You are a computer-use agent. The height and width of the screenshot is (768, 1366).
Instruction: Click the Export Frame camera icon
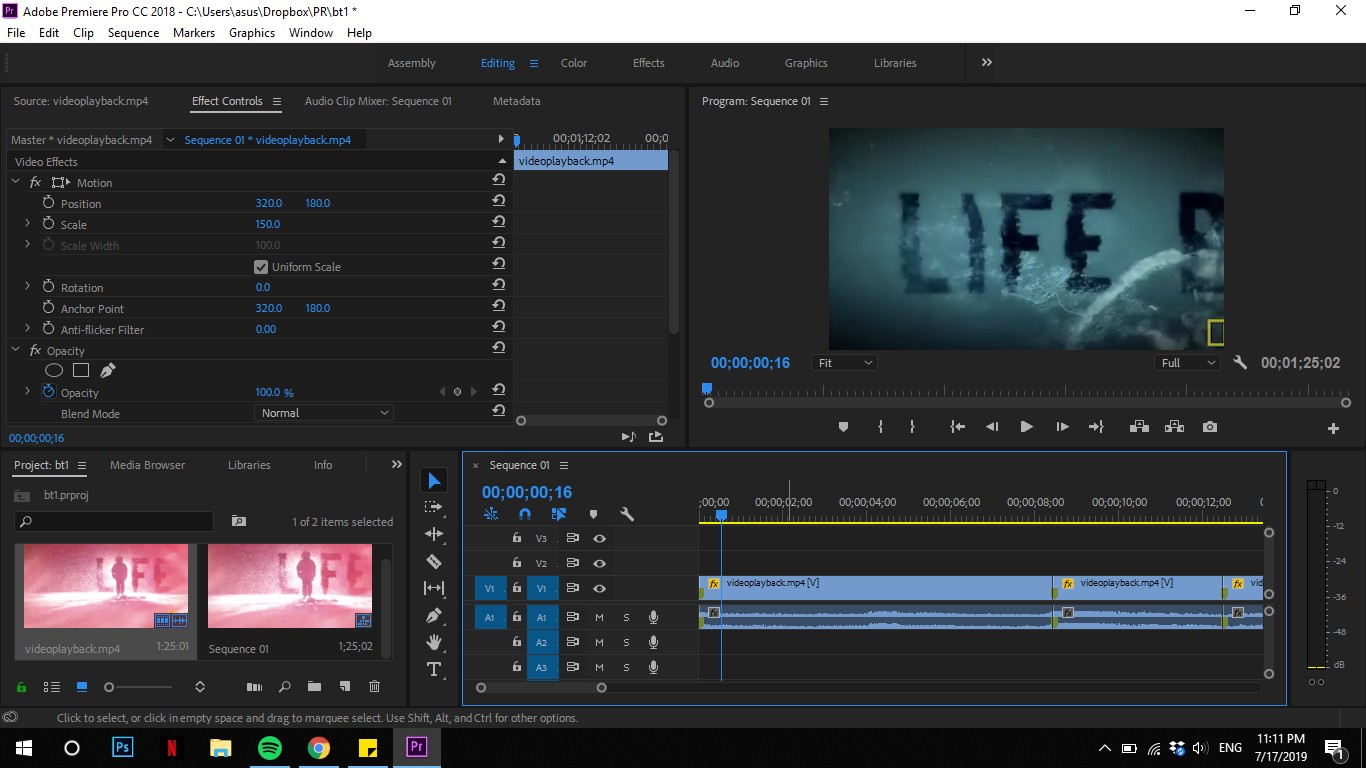tap(1210, 427)
